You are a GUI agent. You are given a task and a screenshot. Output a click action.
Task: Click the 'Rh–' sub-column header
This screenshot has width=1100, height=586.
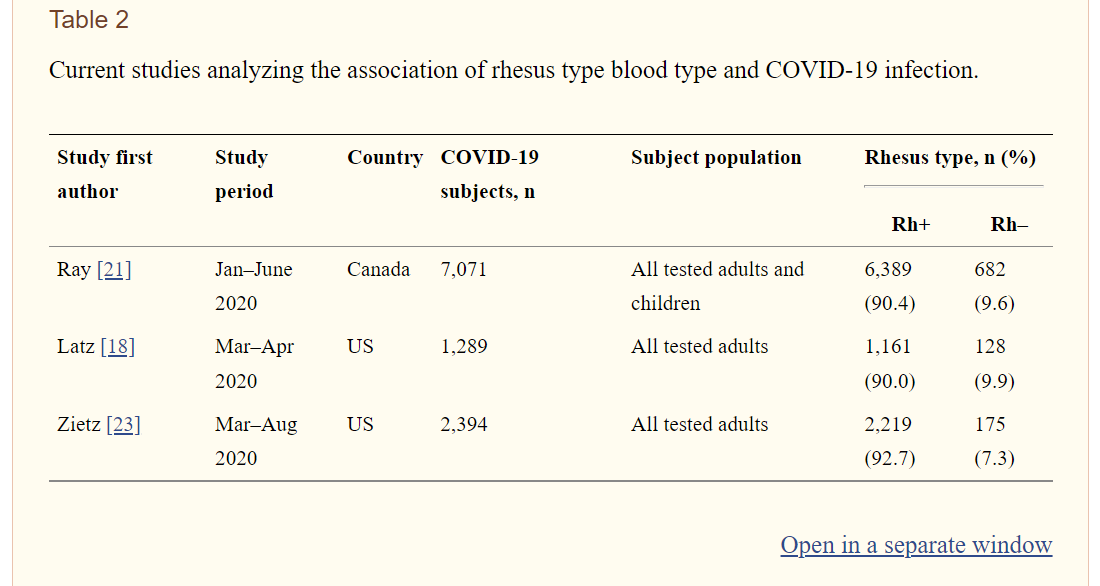click(1008, 224)
